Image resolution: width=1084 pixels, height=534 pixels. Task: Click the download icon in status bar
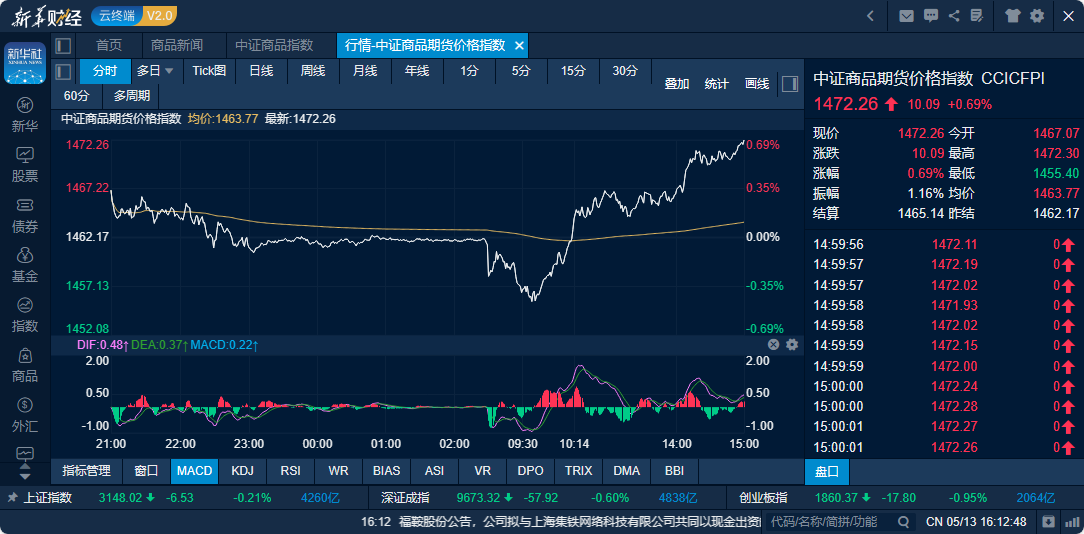click(x=1048, y=521)
